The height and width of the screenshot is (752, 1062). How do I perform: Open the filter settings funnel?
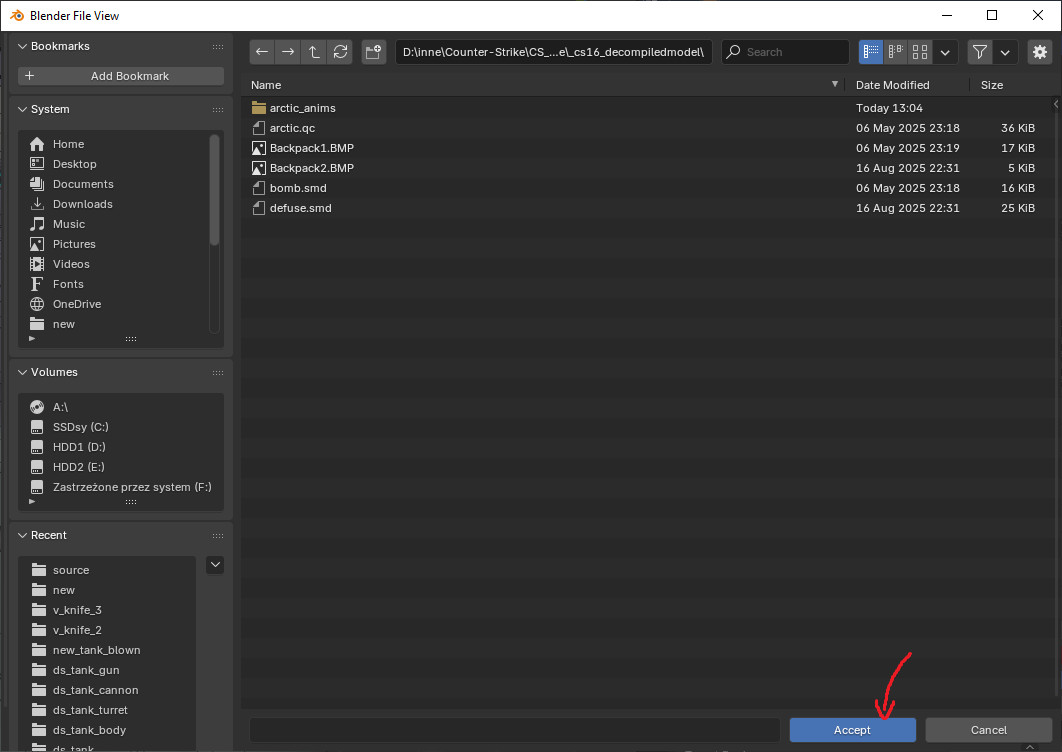(979, 52)
